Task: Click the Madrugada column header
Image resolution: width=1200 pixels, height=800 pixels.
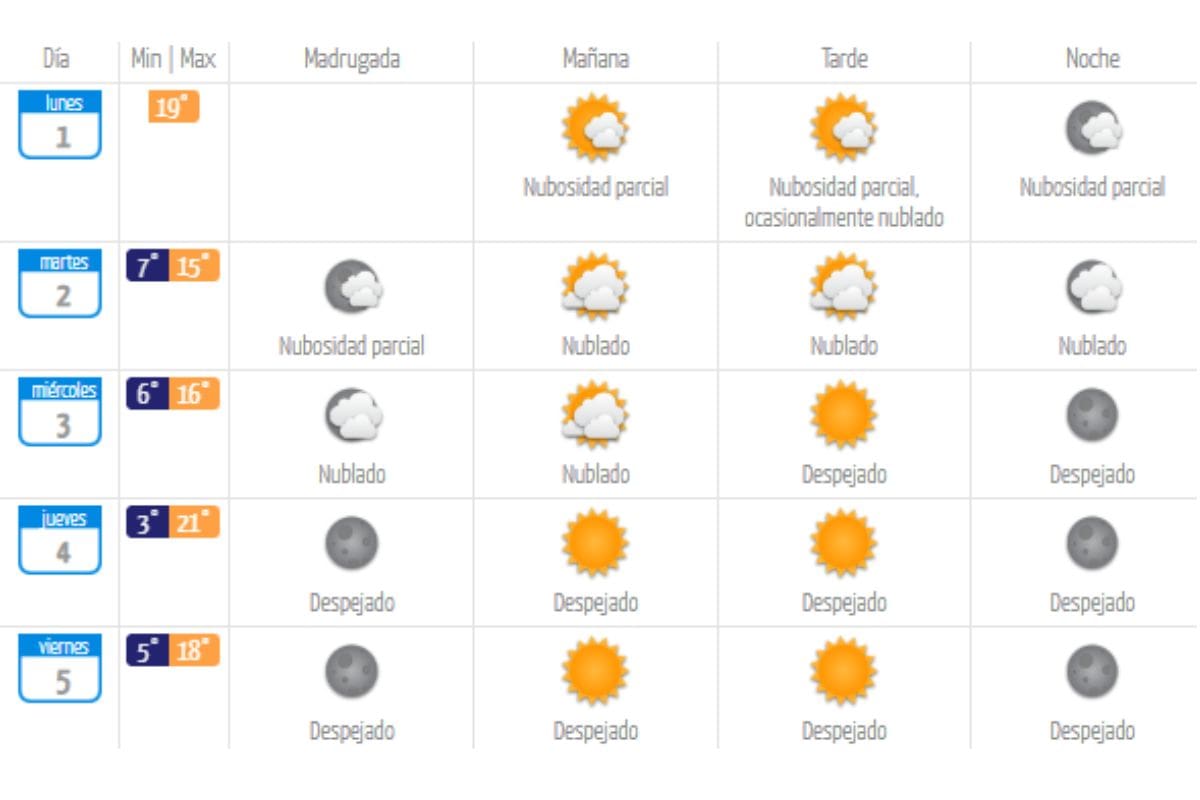Action: (x=352, y=59)
